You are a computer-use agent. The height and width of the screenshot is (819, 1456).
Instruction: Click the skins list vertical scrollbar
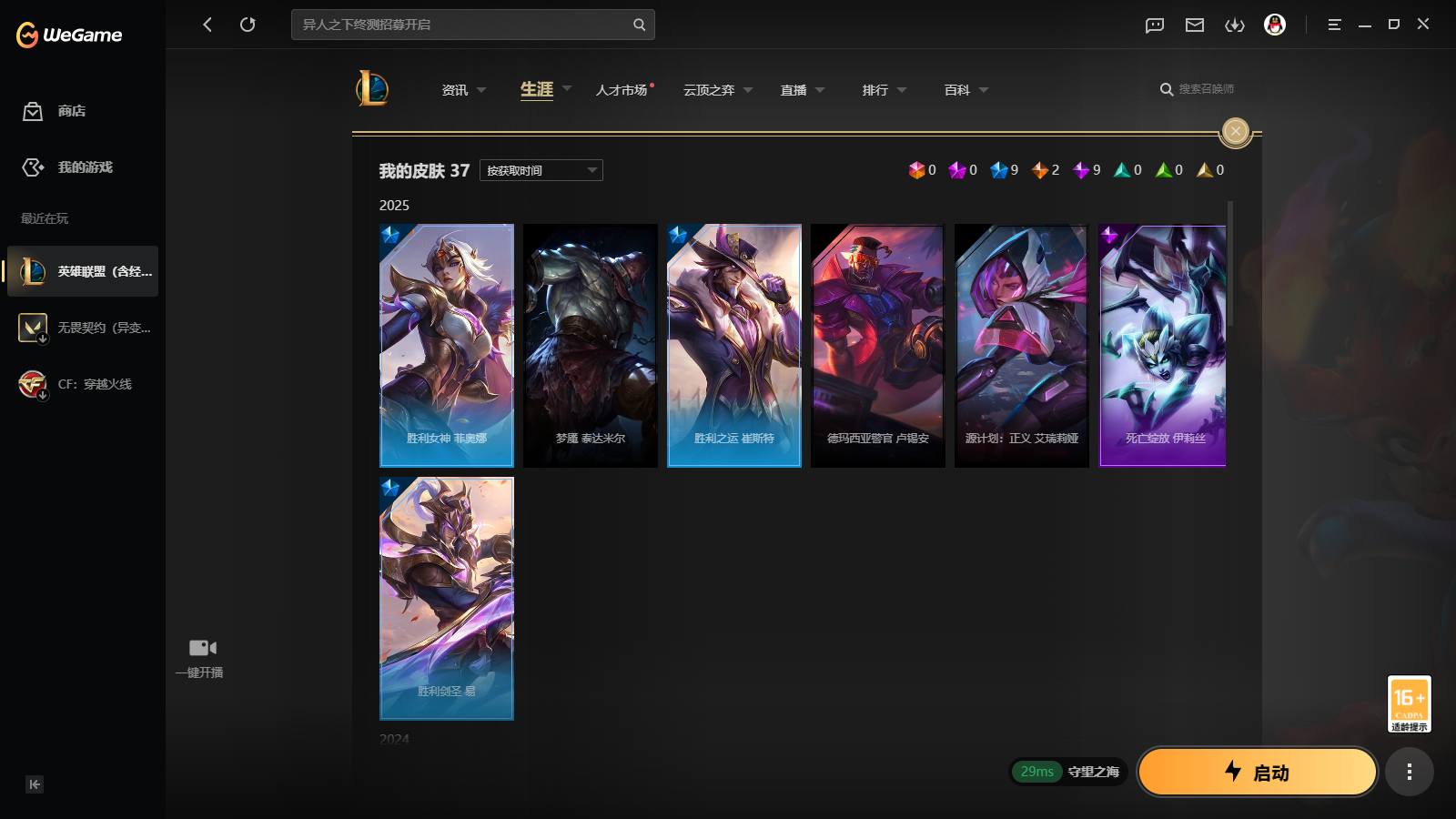coord(1230,264)
